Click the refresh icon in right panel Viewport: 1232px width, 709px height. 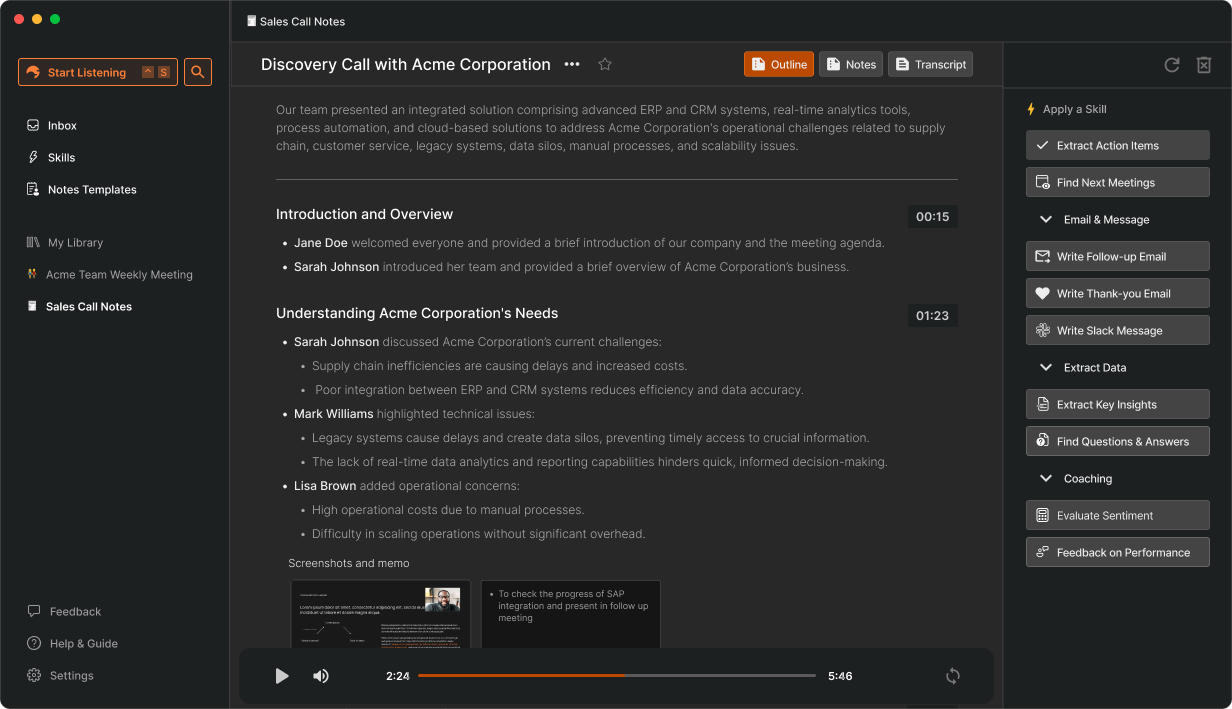coord(1172,65)
